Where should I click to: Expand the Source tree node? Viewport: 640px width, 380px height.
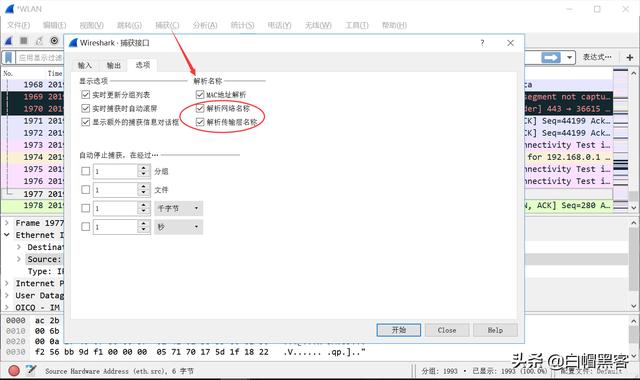[x=18, y=259]
